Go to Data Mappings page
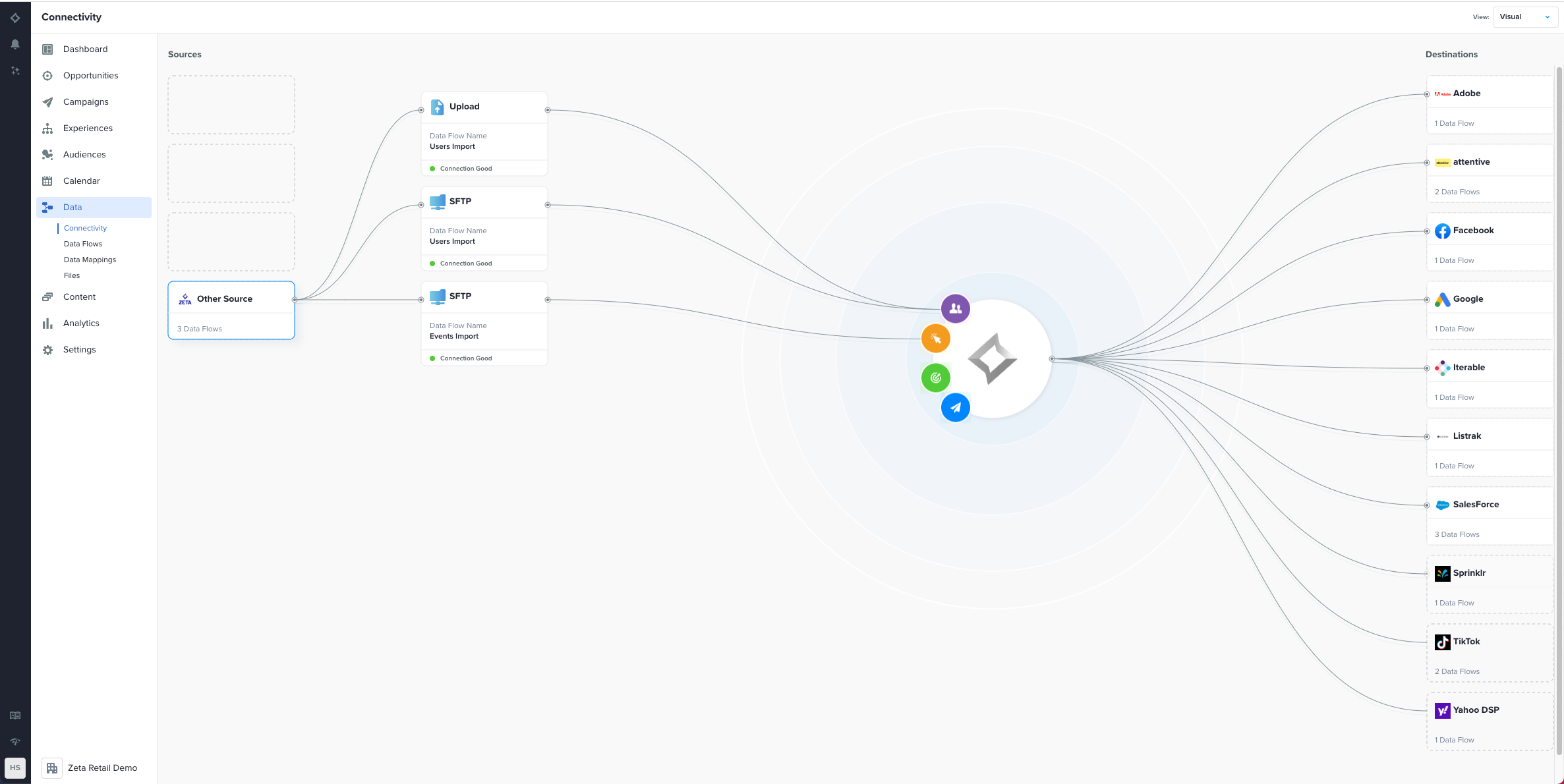 click(90, 260)
